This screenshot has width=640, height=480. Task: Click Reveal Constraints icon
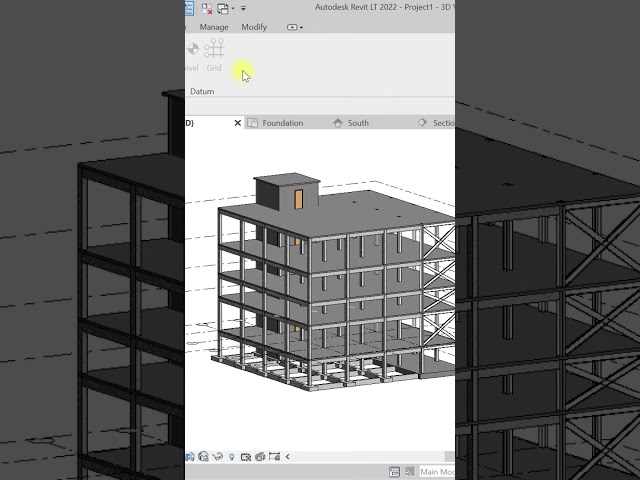click(x=274, y=457)
